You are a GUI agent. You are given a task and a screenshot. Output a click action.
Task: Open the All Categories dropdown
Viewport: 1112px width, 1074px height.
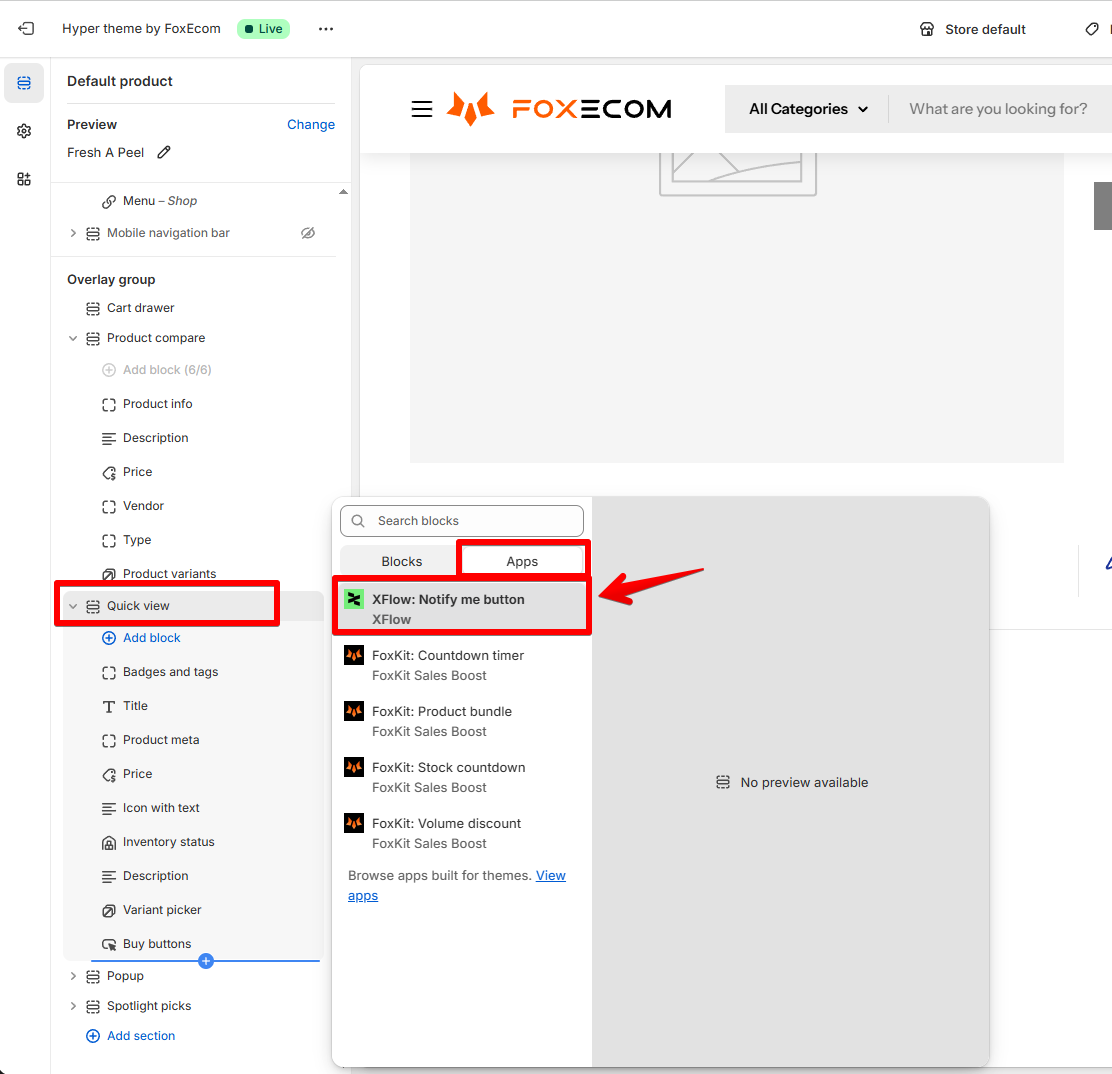808,109
